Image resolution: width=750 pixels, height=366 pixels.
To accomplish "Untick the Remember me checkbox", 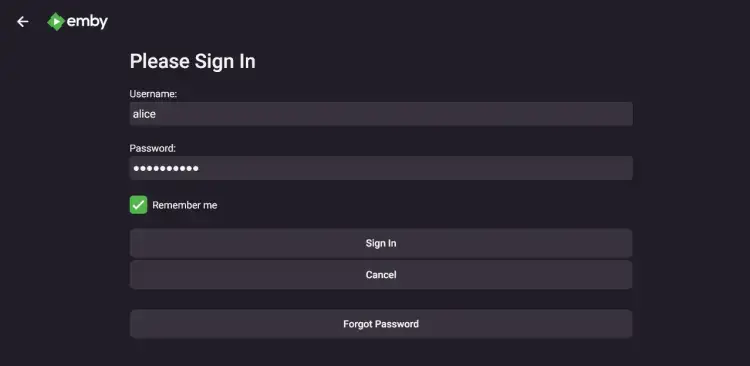I will [x=138, y=205].
